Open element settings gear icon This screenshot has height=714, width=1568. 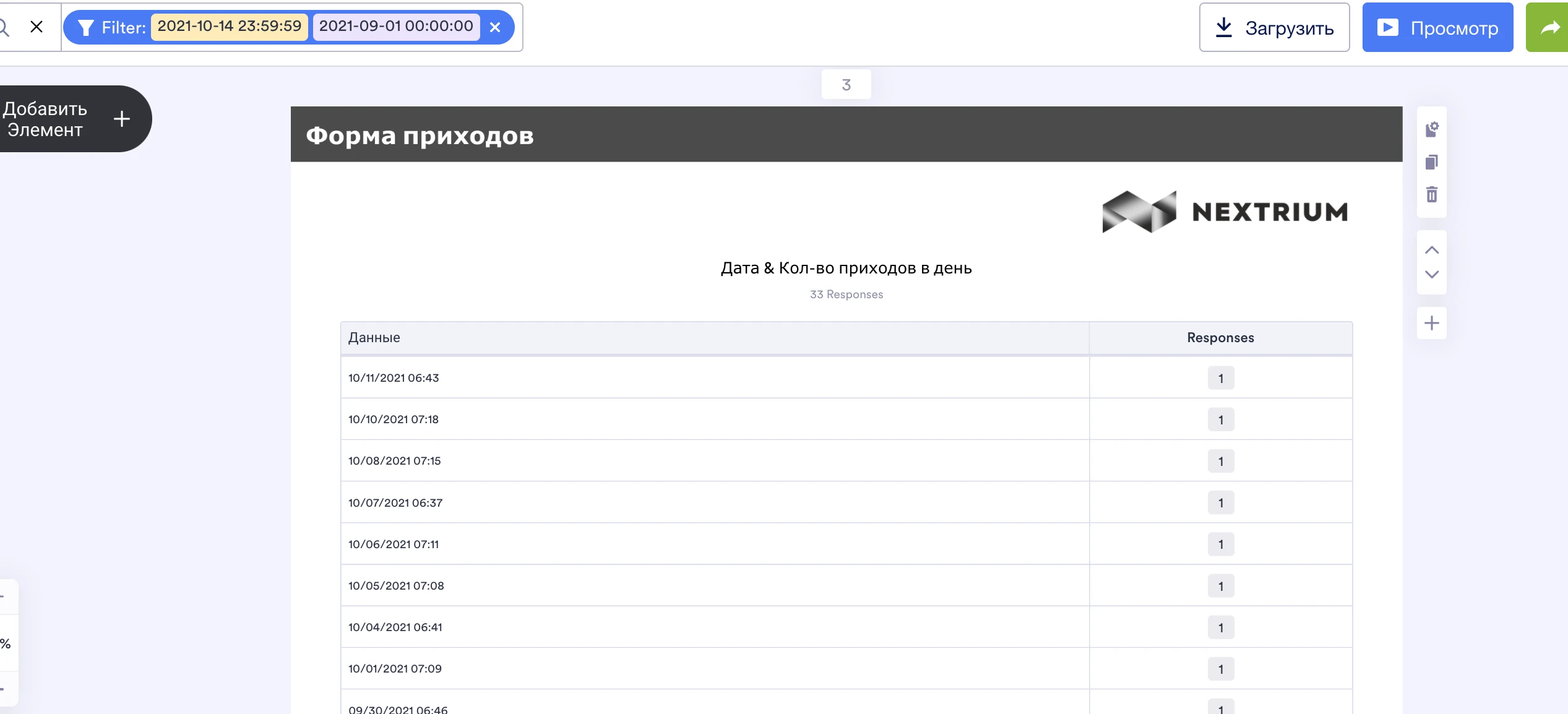coord(1431,129)
